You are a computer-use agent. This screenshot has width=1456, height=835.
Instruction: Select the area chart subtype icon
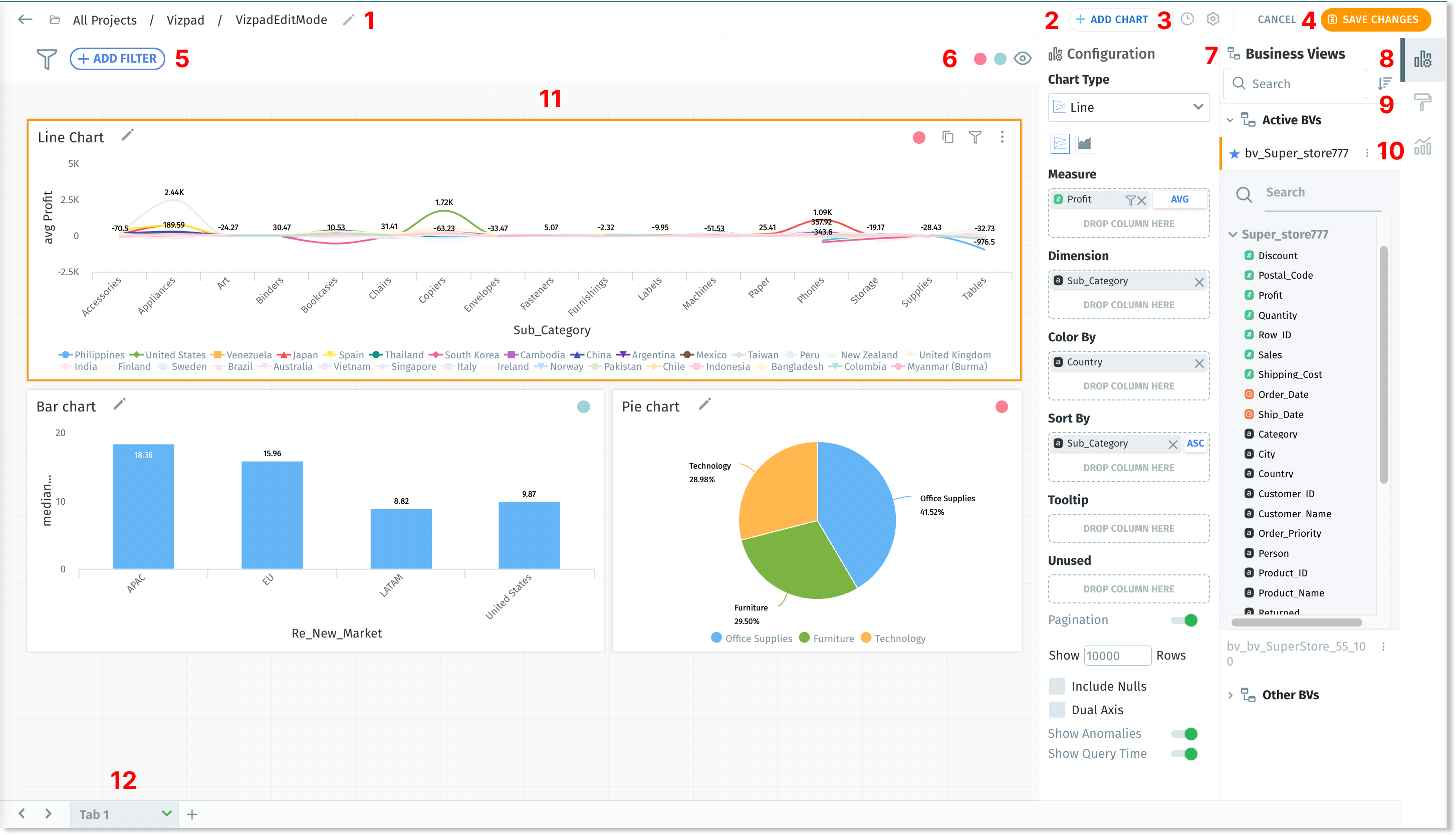click(x=1084, y=143)
